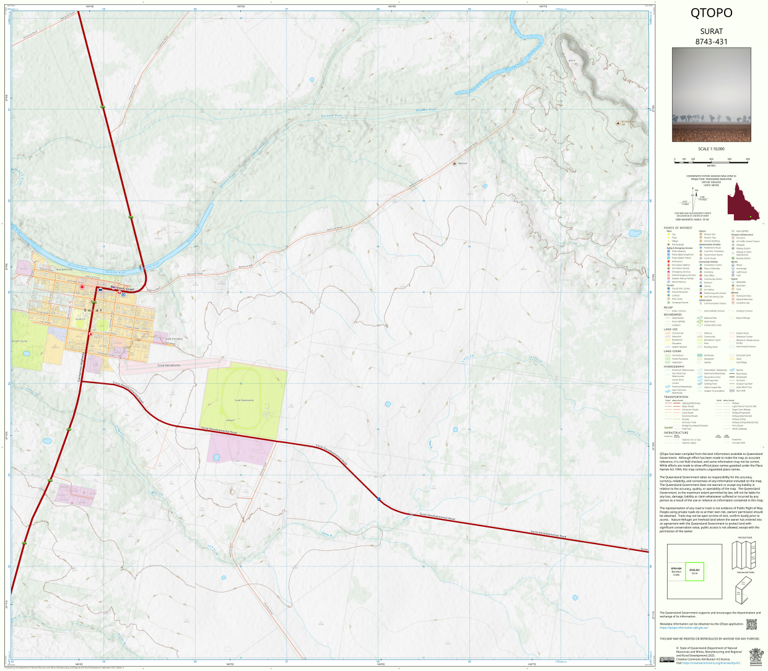Click the blue marker on Surat Developmental Road
The height and width of the screenshot is (671, 768).
[379, 499]
